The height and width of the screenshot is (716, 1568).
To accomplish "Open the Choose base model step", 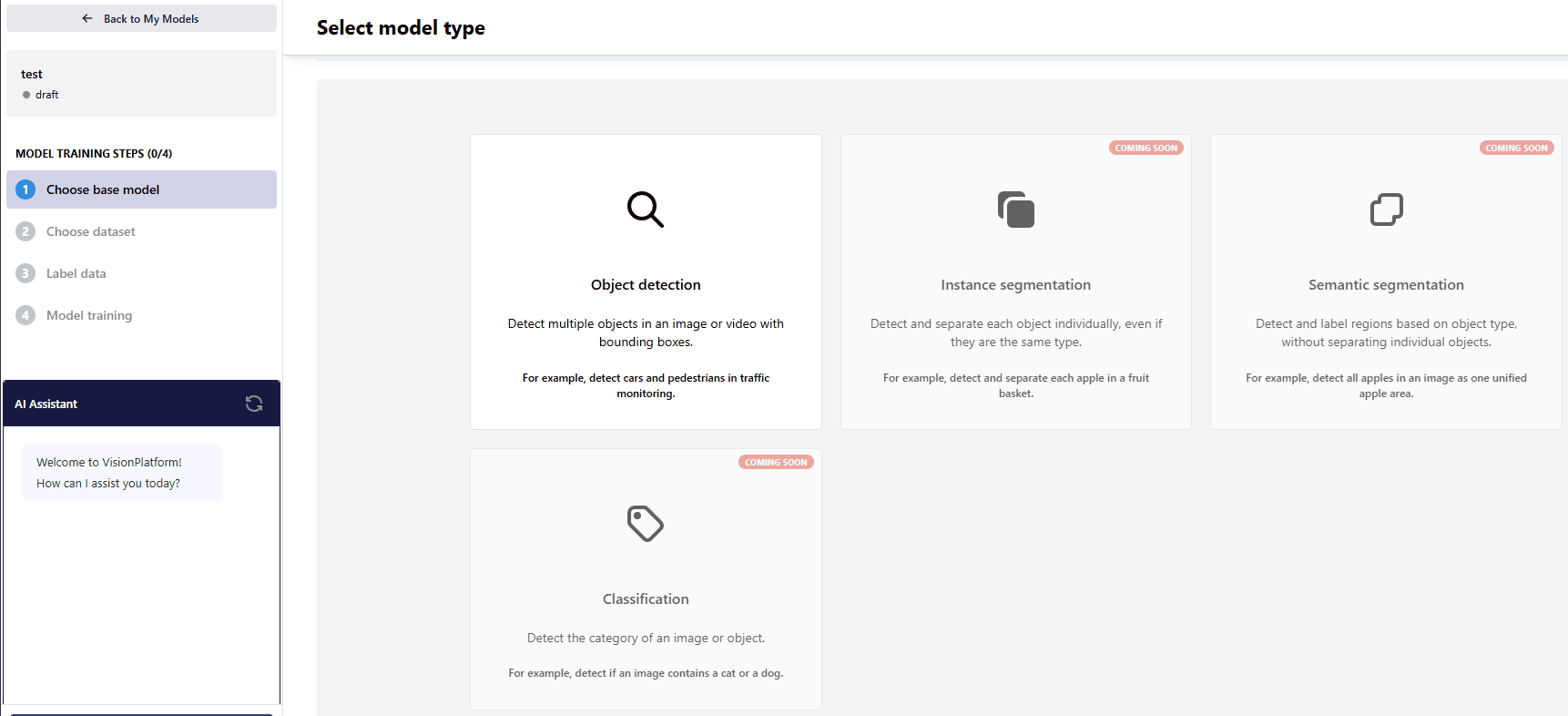I will click(x=103, y=189).
